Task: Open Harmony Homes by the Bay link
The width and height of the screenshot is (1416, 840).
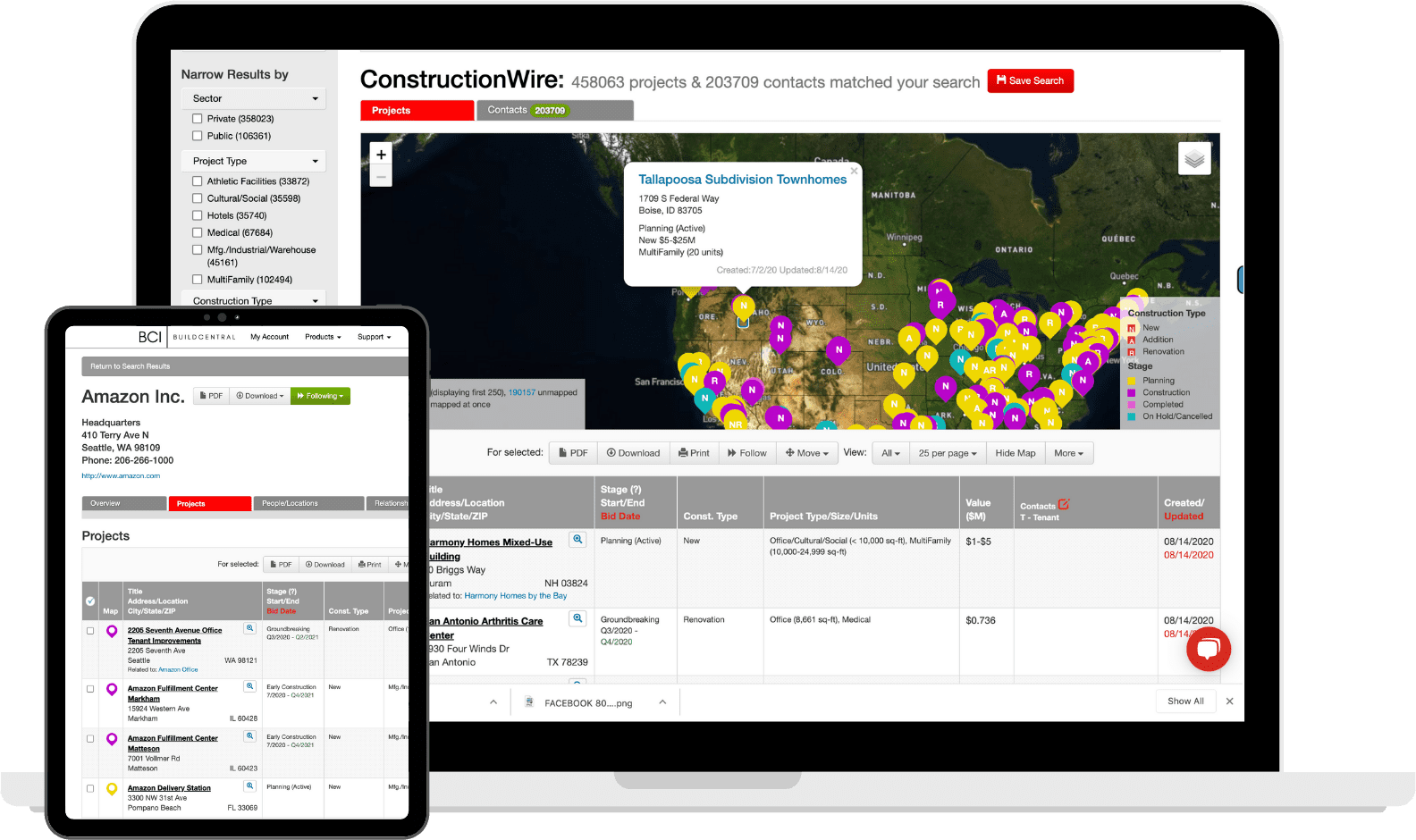Action: pos(516,595)
